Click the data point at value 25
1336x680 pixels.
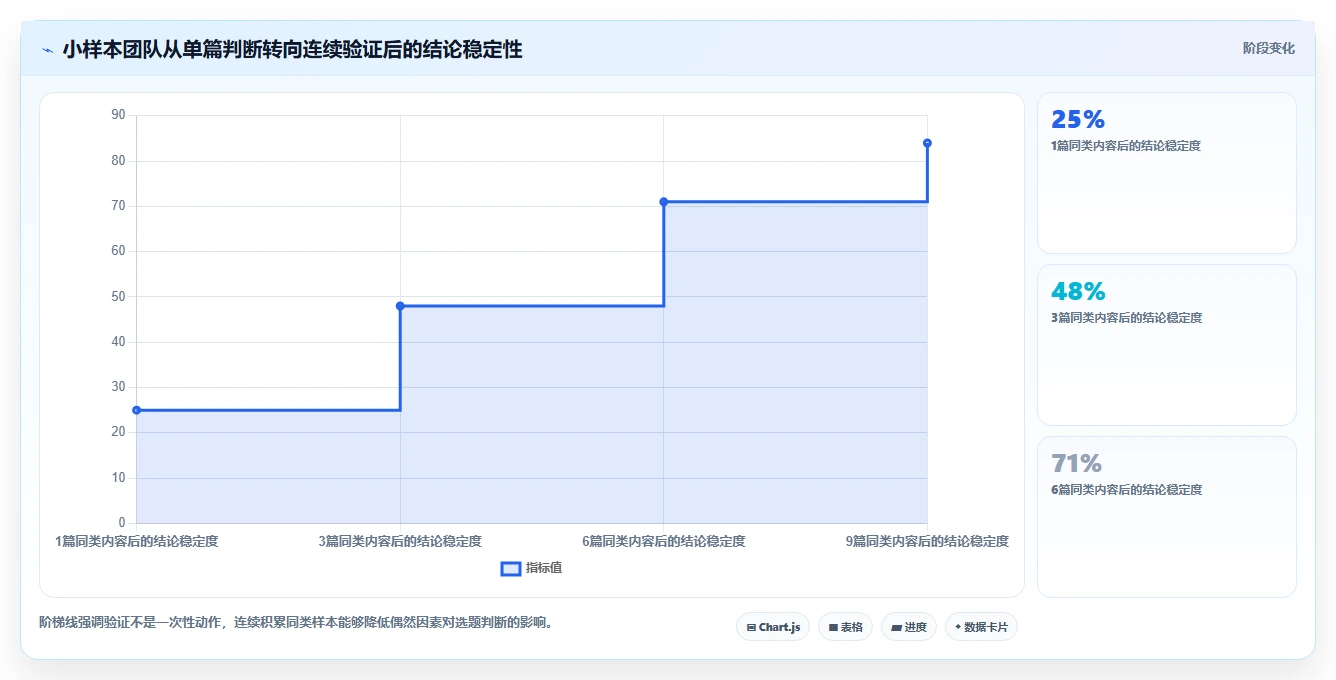coord(136,410)
